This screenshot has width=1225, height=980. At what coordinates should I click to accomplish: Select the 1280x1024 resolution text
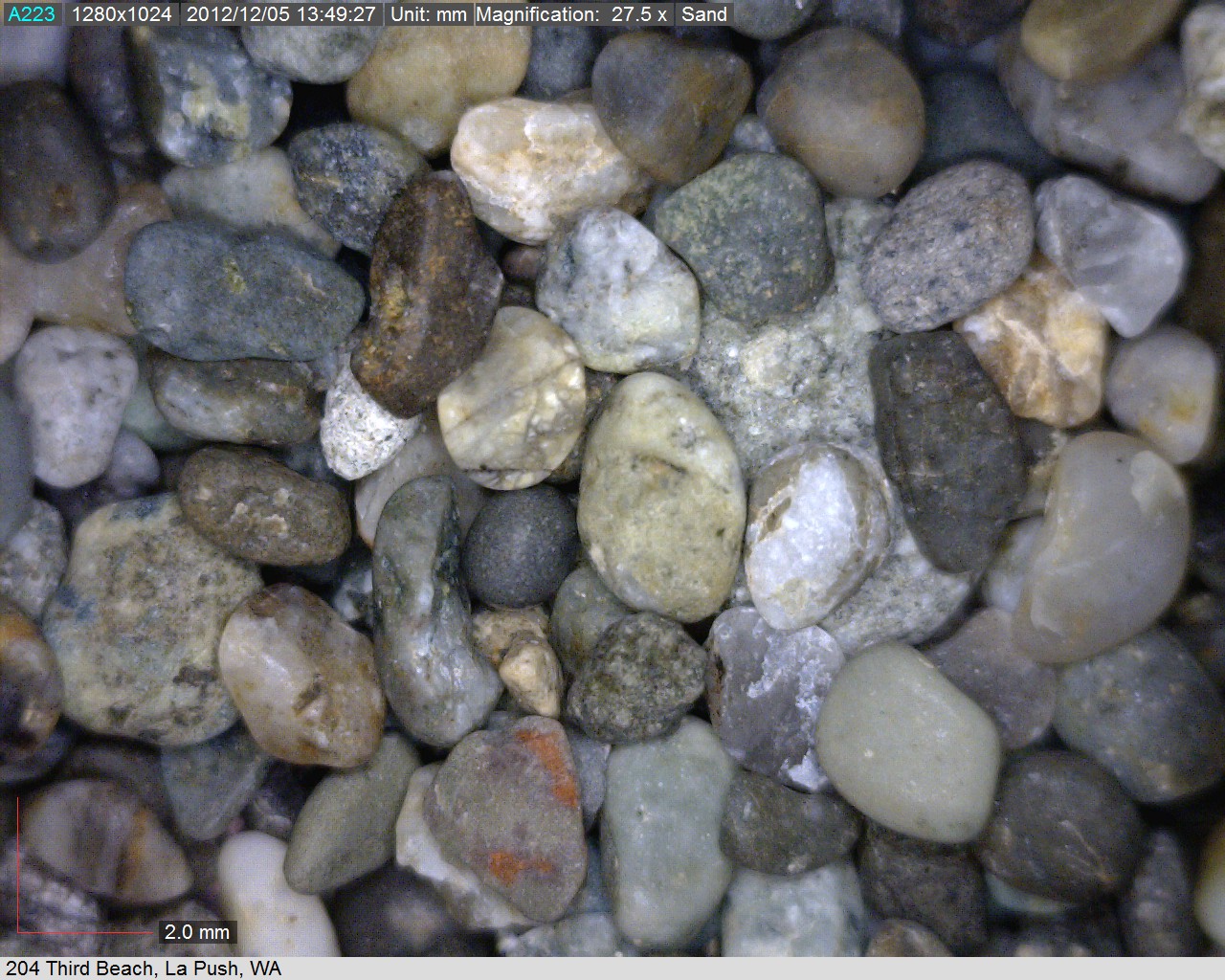click(x=122, y=14)
